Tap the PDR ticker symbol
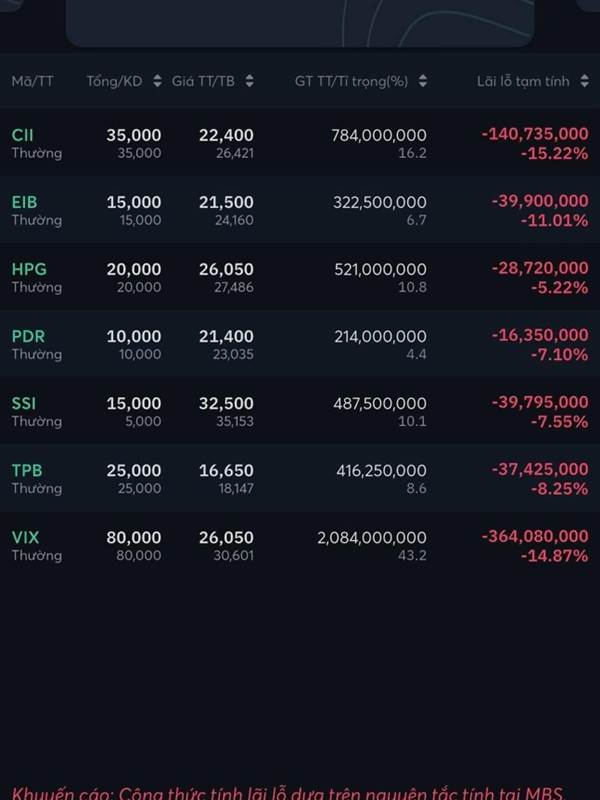This screenshot has width=600, height=800. [28, 336]
